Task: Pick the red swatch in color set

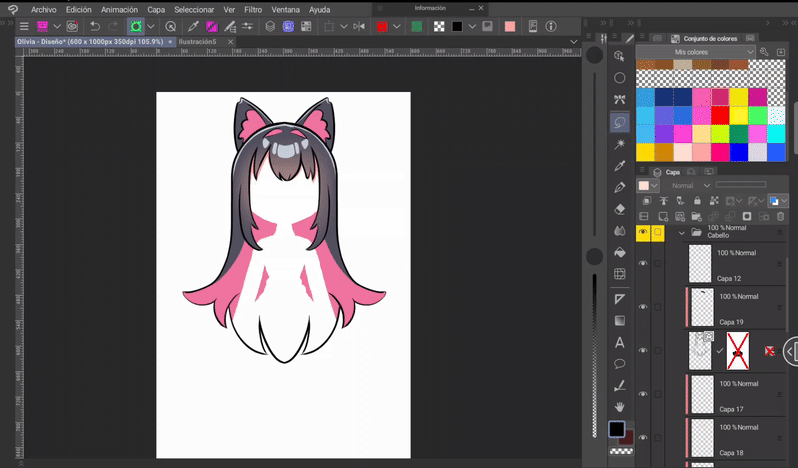Action: (720, 115)
